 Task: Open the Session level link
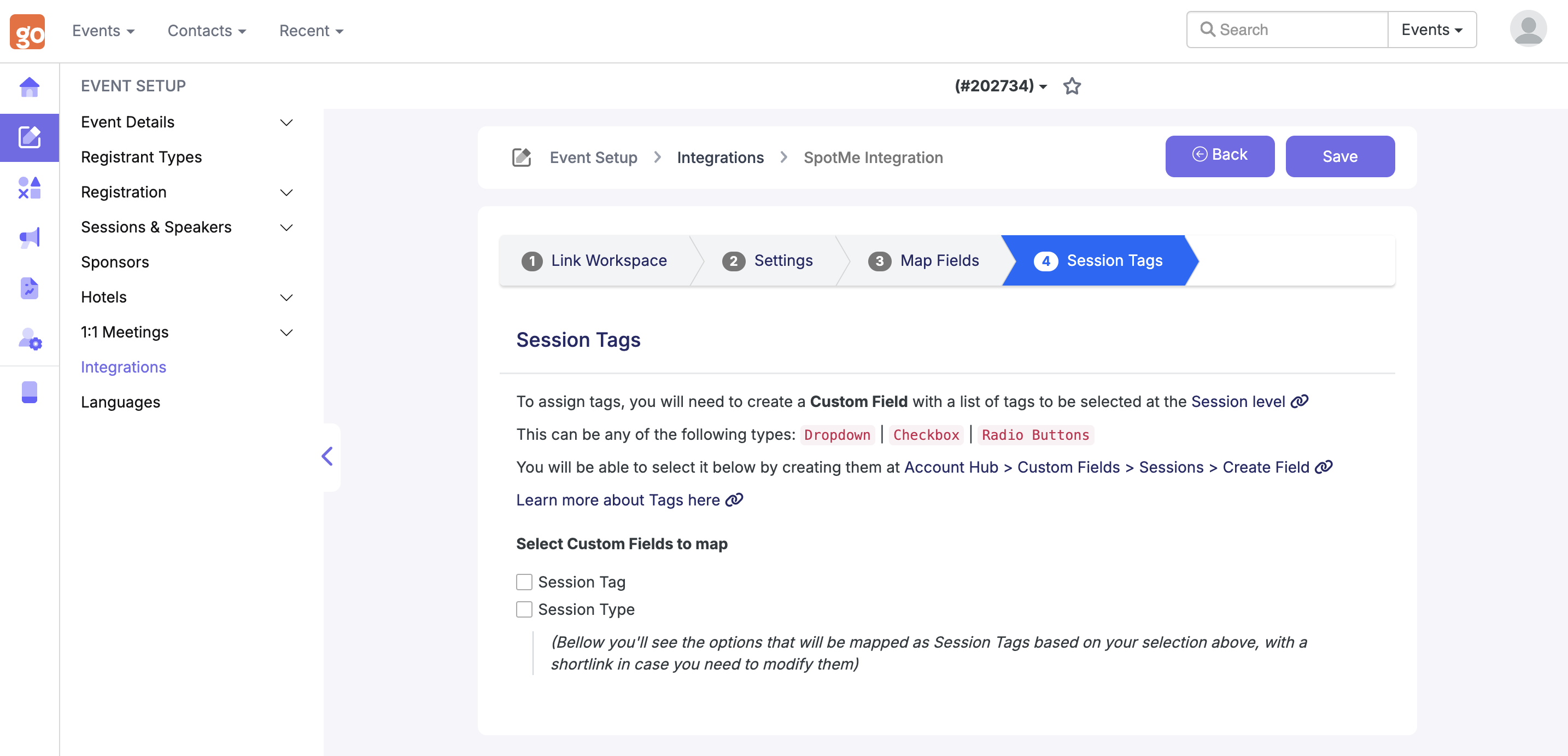pos(1238,402)
